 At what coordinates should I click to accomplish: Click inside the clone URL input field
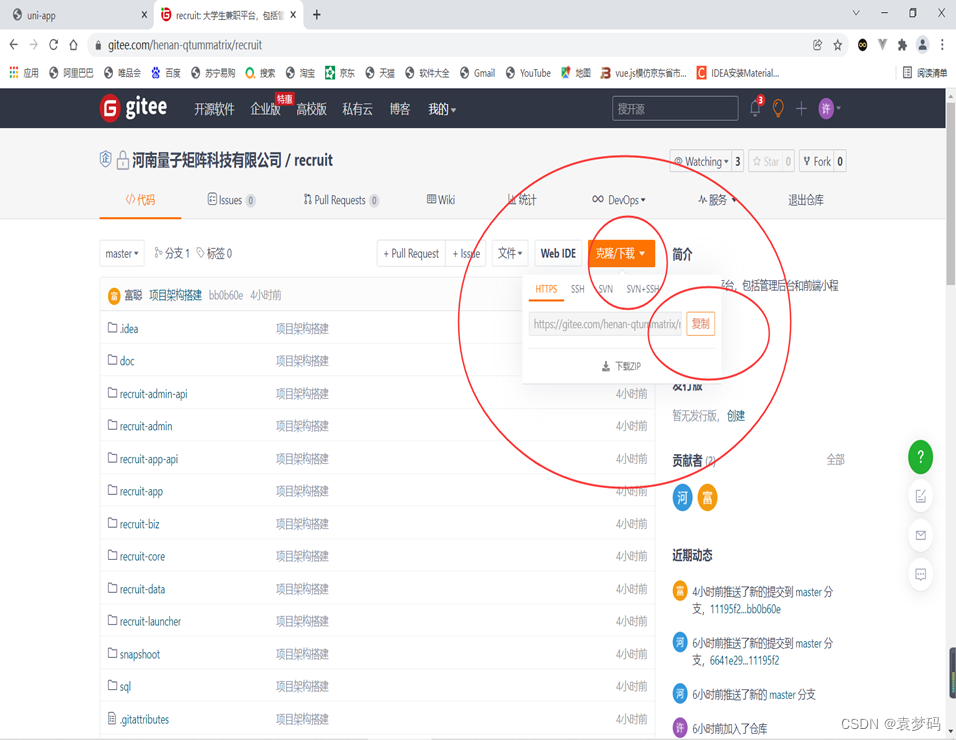[x=600, y=323]
